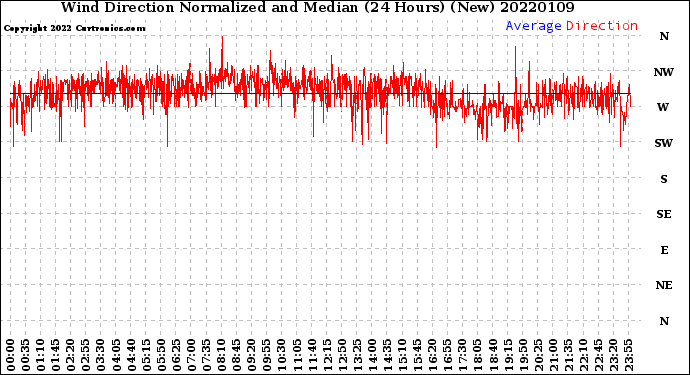Viewport: 690px width, 375px height.
Task: Click the 'E' axis label
Action: (664, 250)
